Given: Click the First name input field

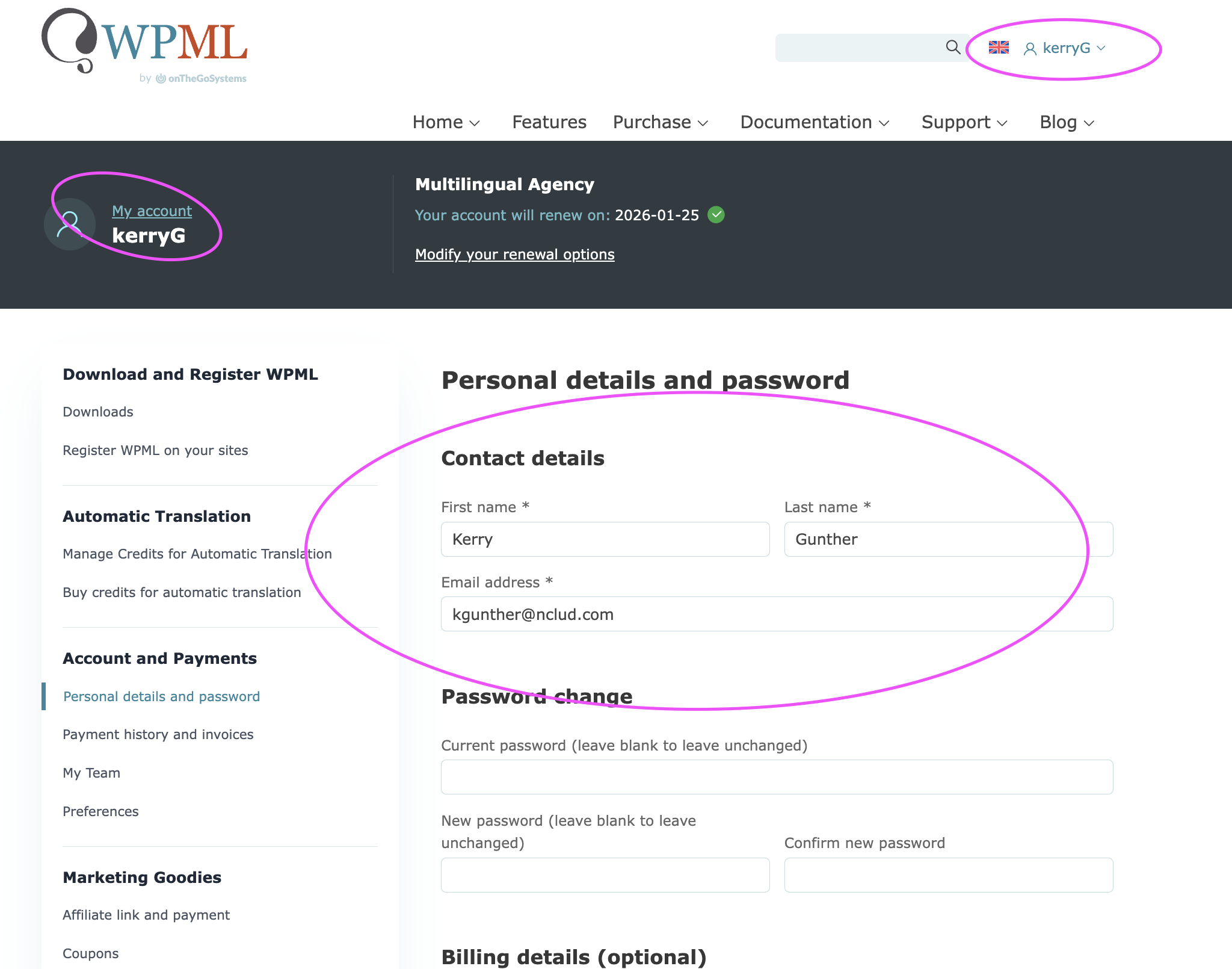Looking at the screenshot, I should click(x=605, y=539).
